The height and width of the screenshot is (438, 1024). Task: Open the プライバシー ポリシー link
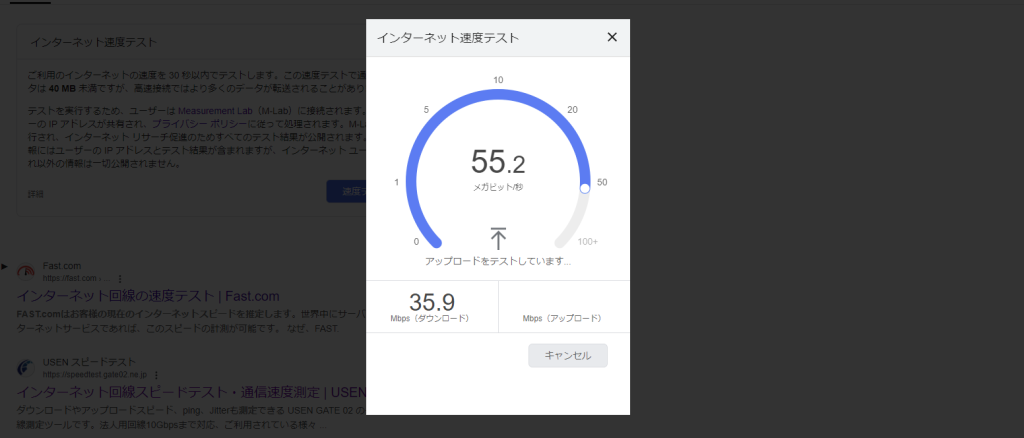coord(199,123)
